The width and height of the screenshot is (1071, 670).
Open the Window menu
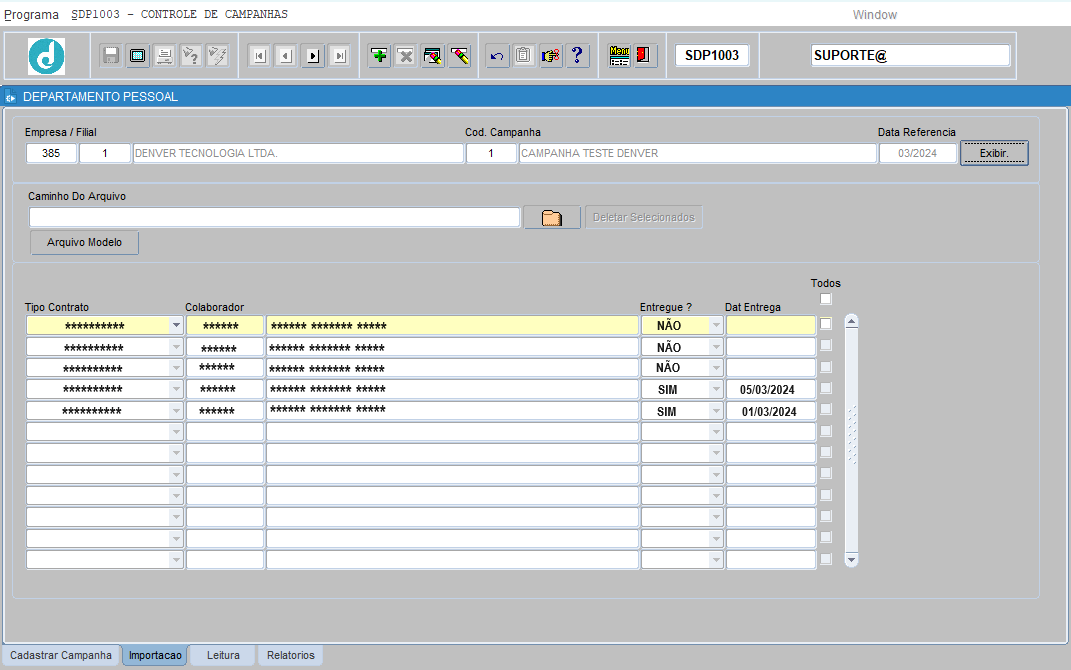[874, 14]
